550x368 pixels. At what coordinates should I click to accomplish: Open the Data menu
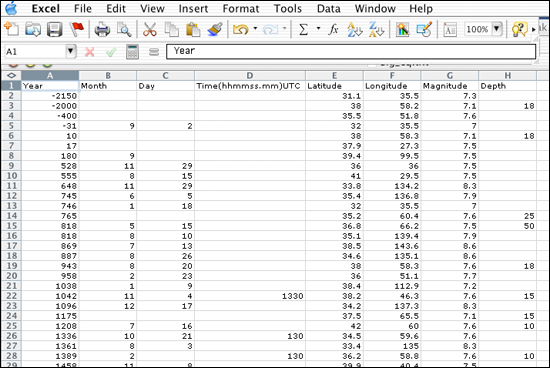[329, 8]
